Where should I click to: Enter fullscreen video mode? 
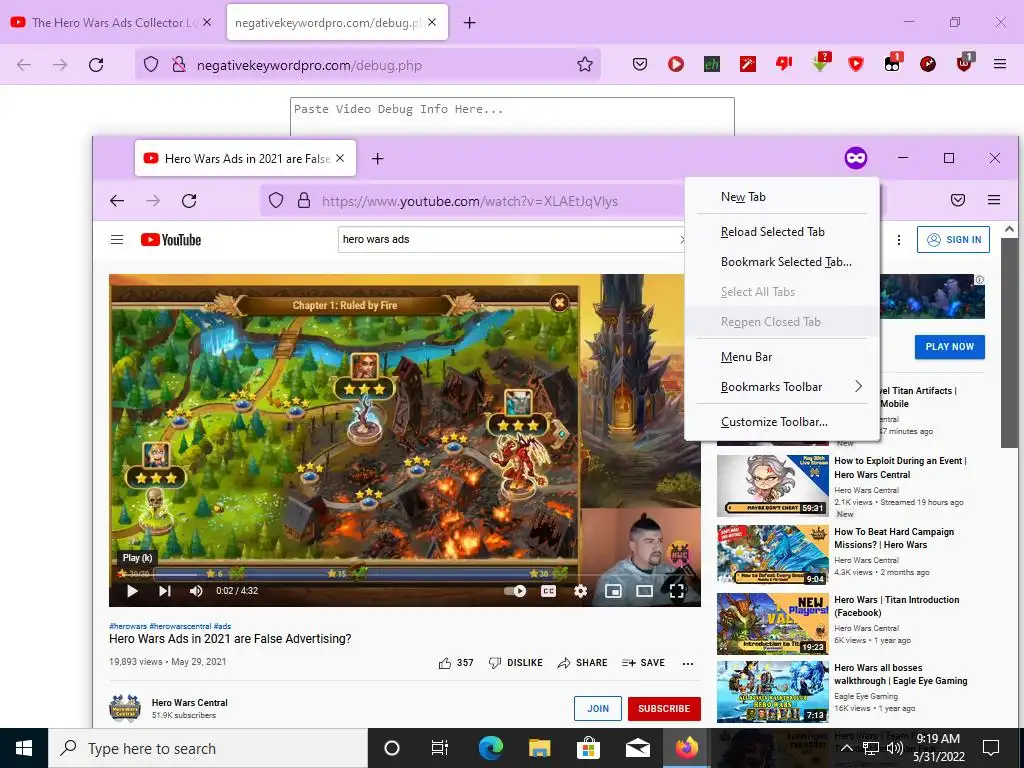[677, 591]
